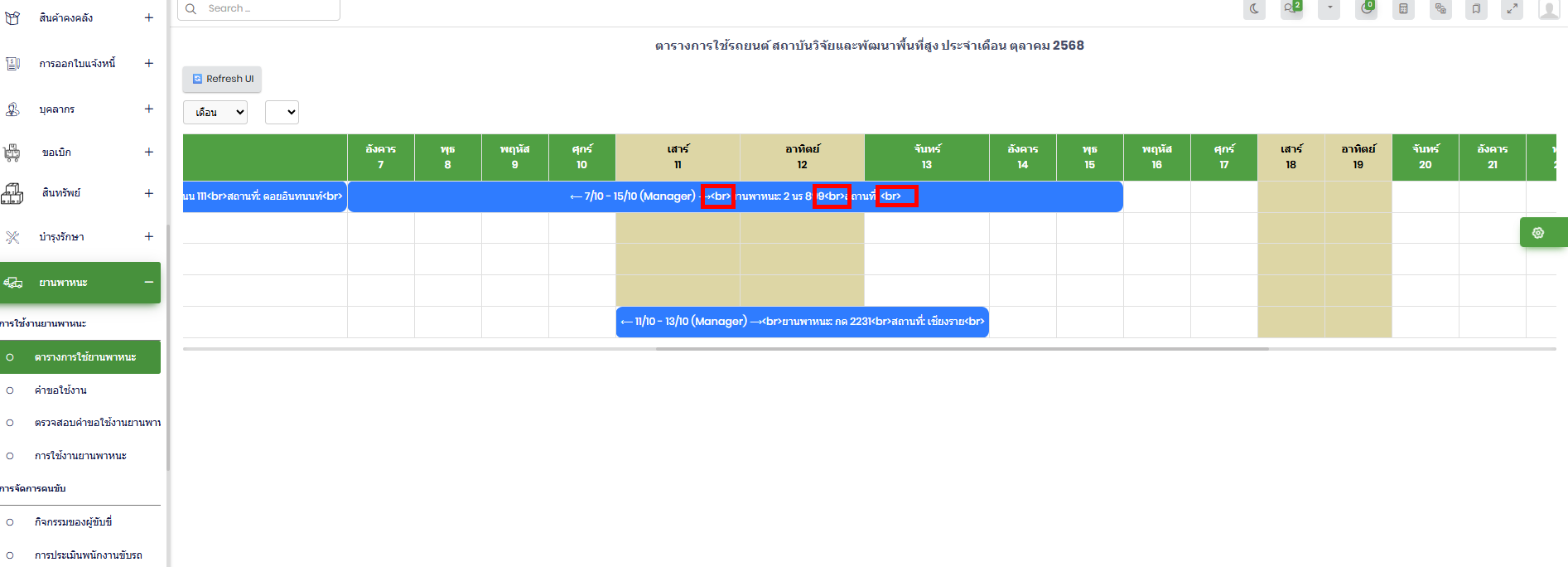Expand the บุคลากร menu with plus sign
This screenshot has width=1568, height=567.
tap(149, 109)
